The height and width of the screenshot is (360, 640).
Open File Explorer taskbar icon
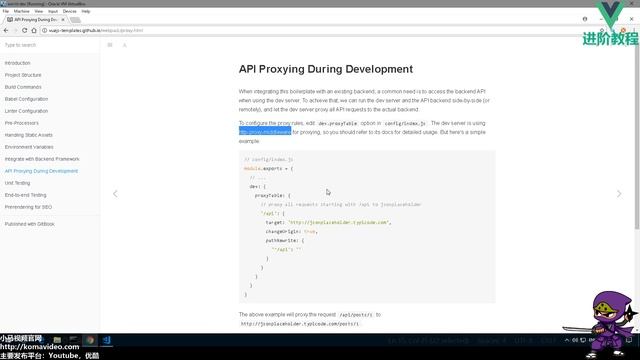[57, 340]
